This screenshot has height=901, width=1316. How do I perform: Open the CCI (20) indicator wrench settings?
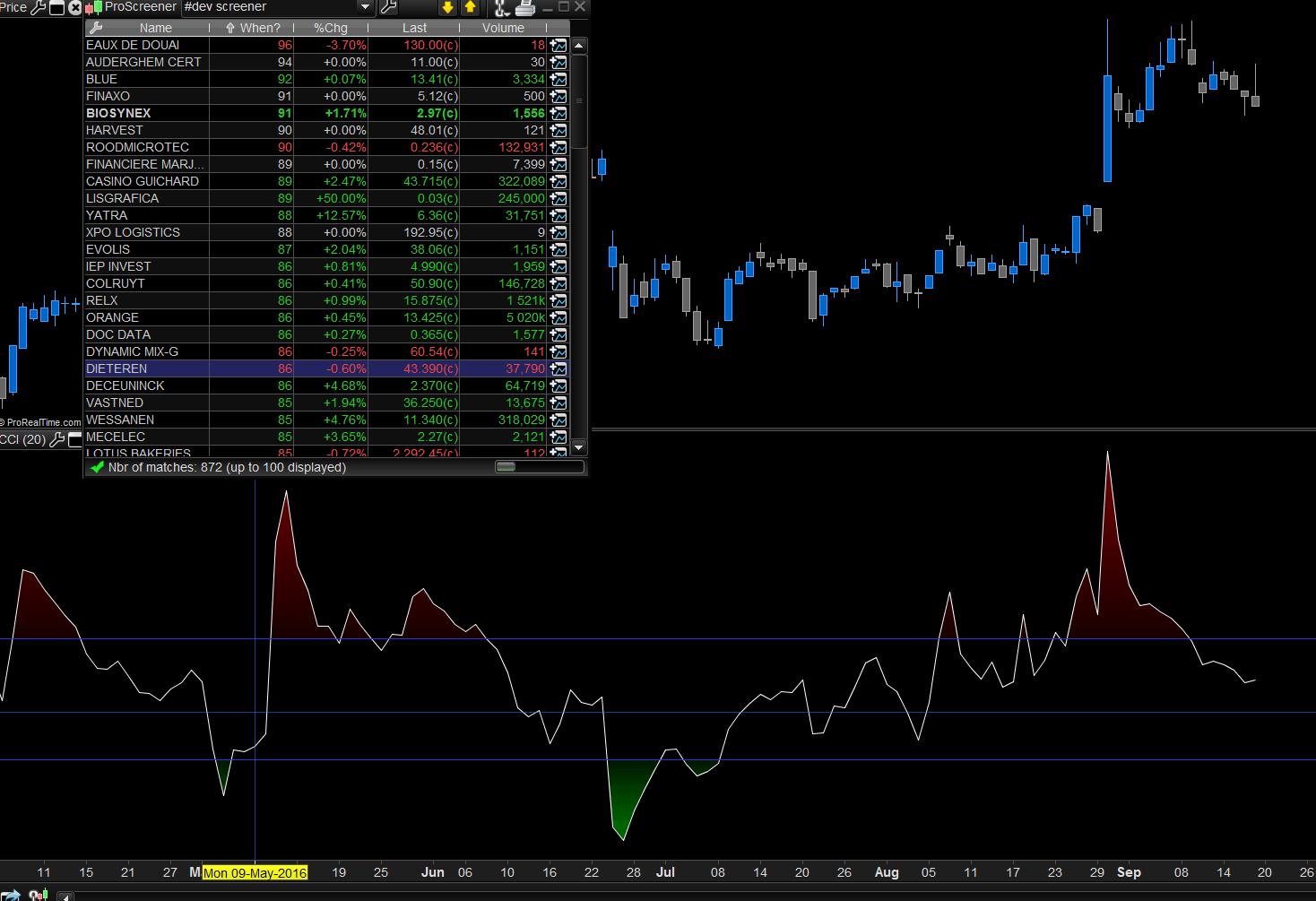[57, 439]
